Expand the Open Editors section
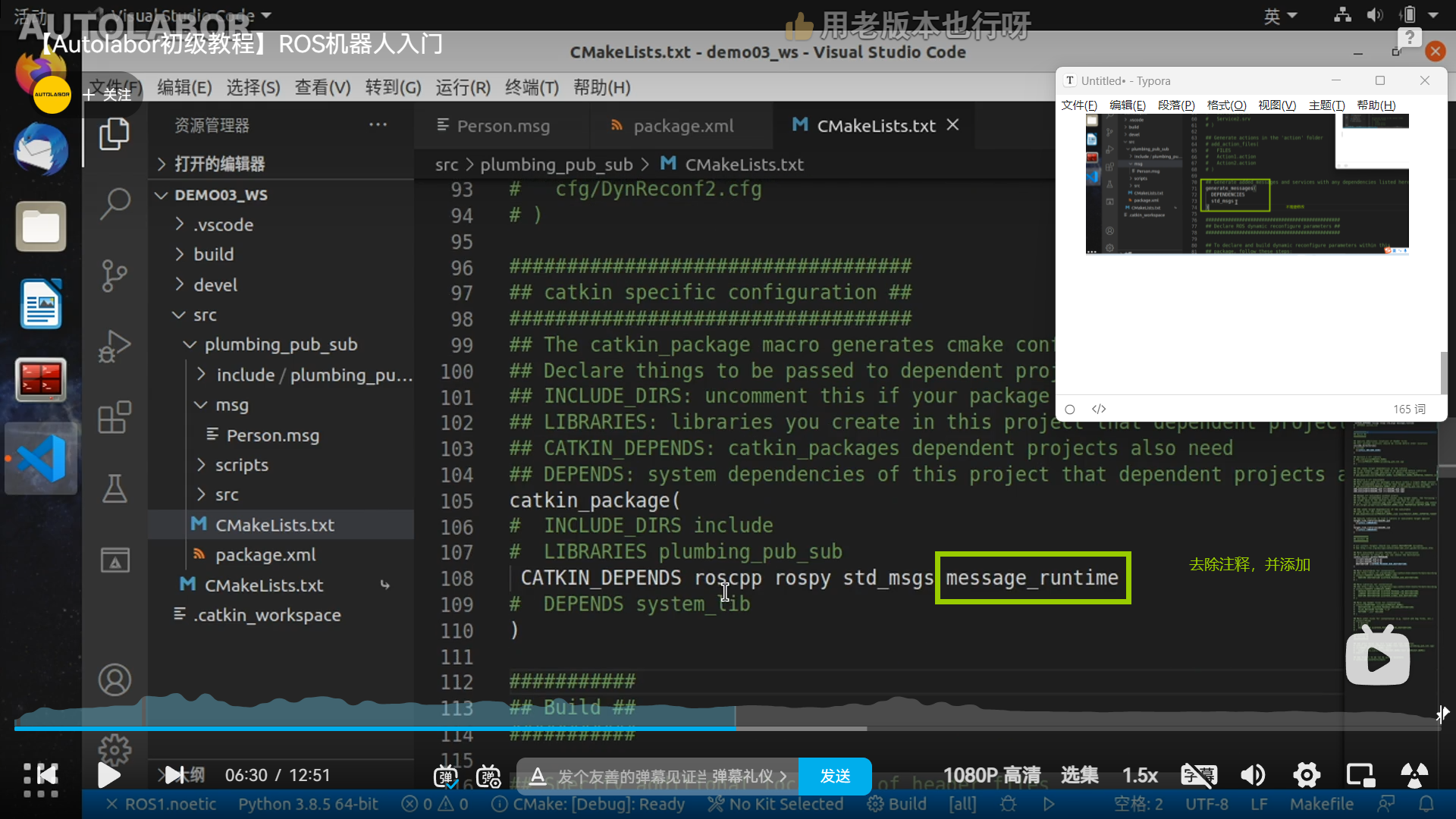The image size is (1456, 819). point(219,164)
